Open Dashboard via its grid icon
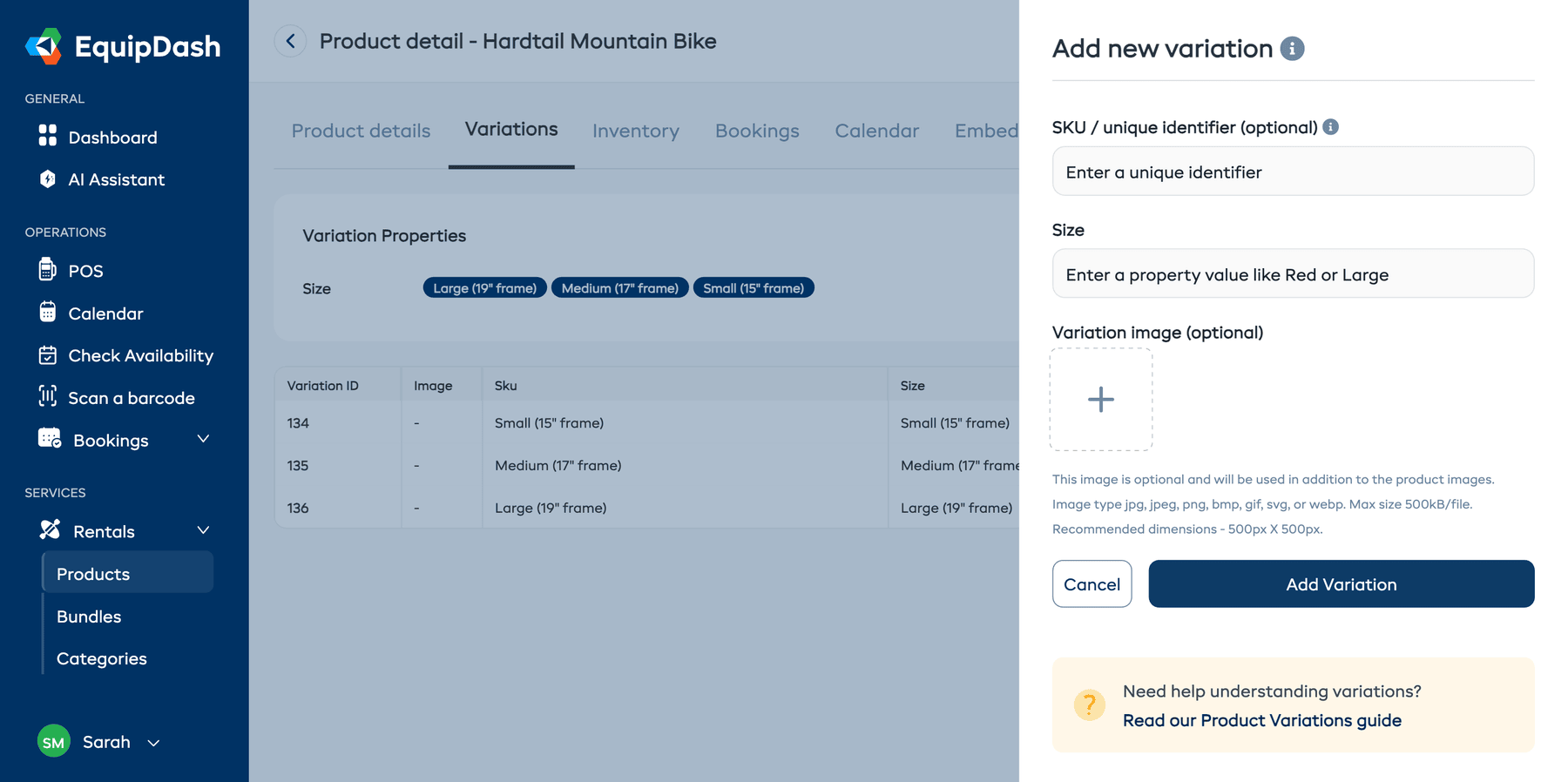Screen dimensions: 1568x782 (48, 135)
